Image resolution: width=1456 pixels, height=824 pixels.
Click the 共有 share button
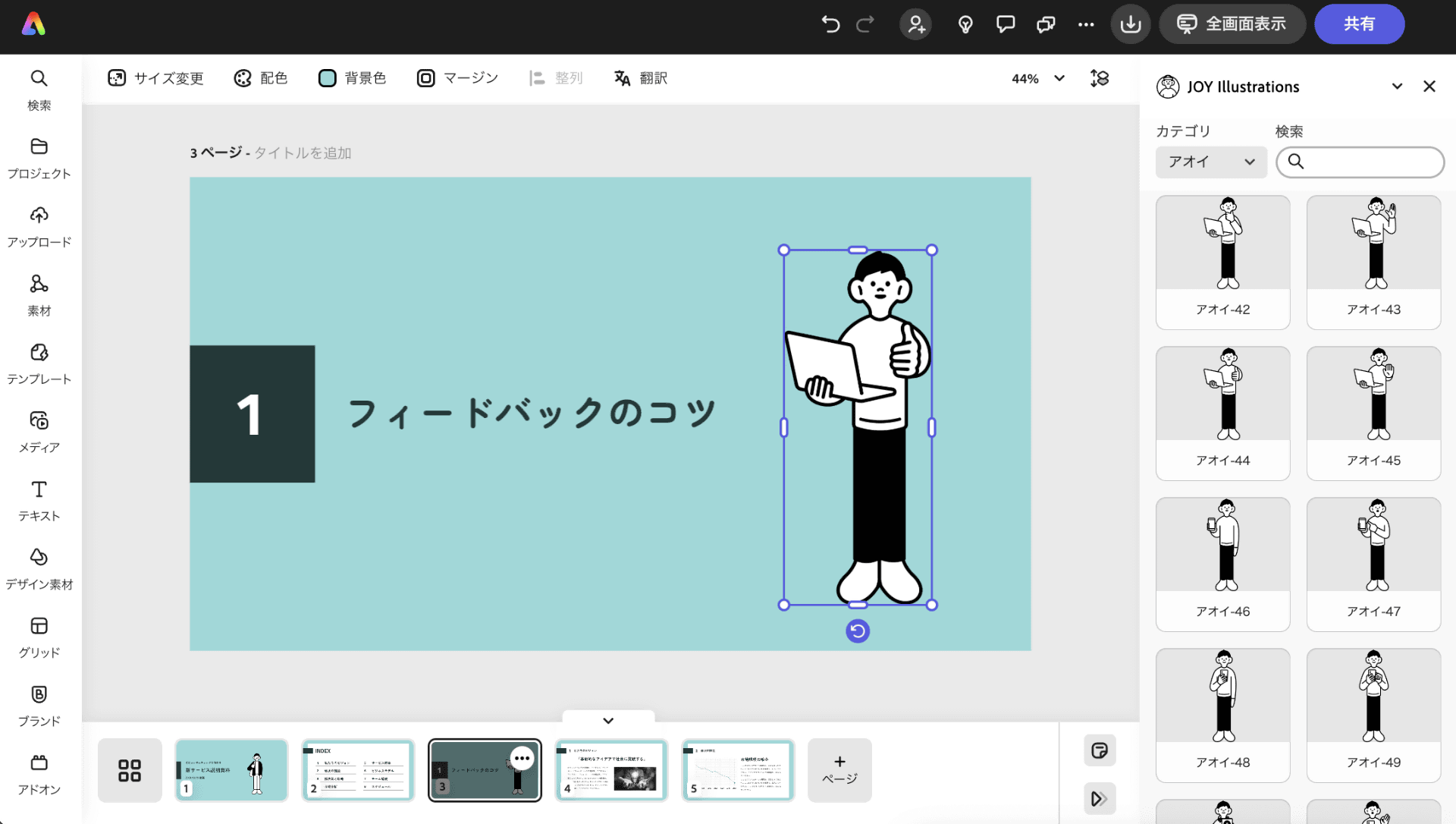click(x=1359, y=24)
